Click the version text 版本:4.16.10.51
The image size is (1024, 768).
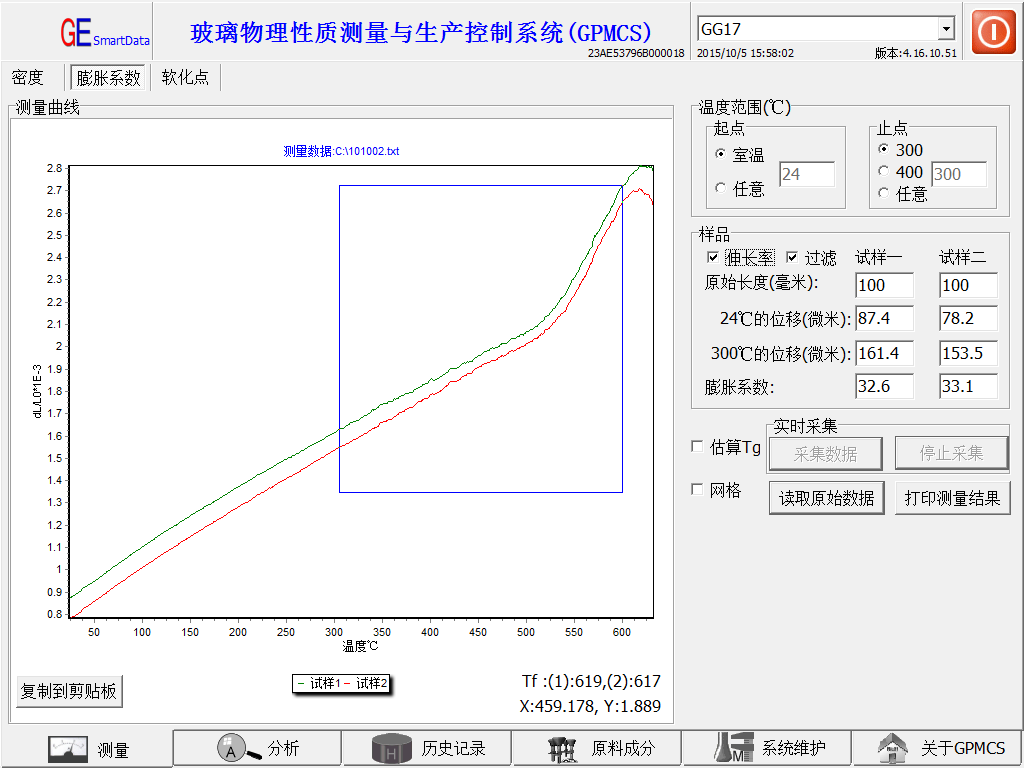[x=916, y=53]
